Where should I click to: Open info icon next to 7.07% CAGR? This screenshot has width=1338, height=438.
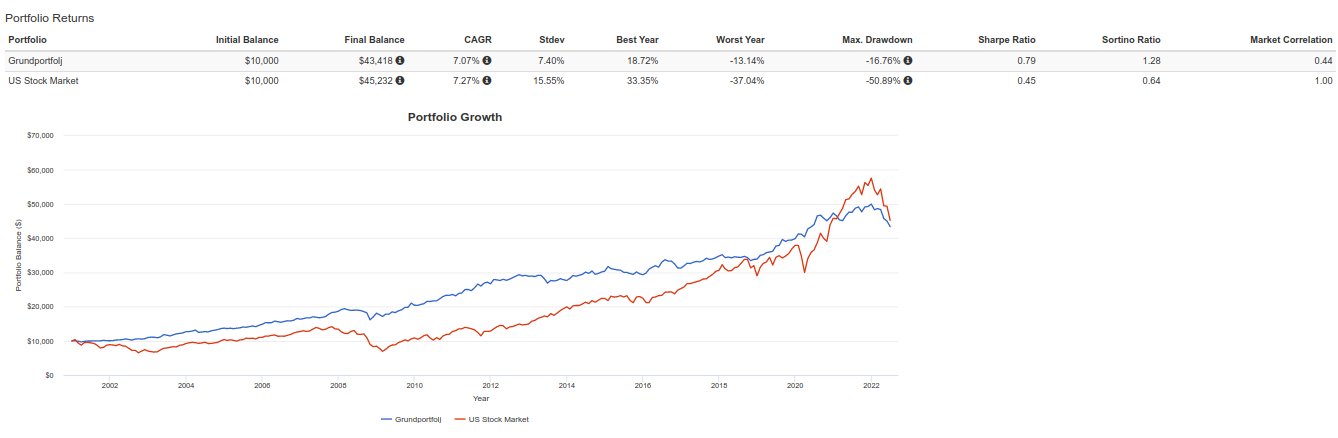coord(487,61)
